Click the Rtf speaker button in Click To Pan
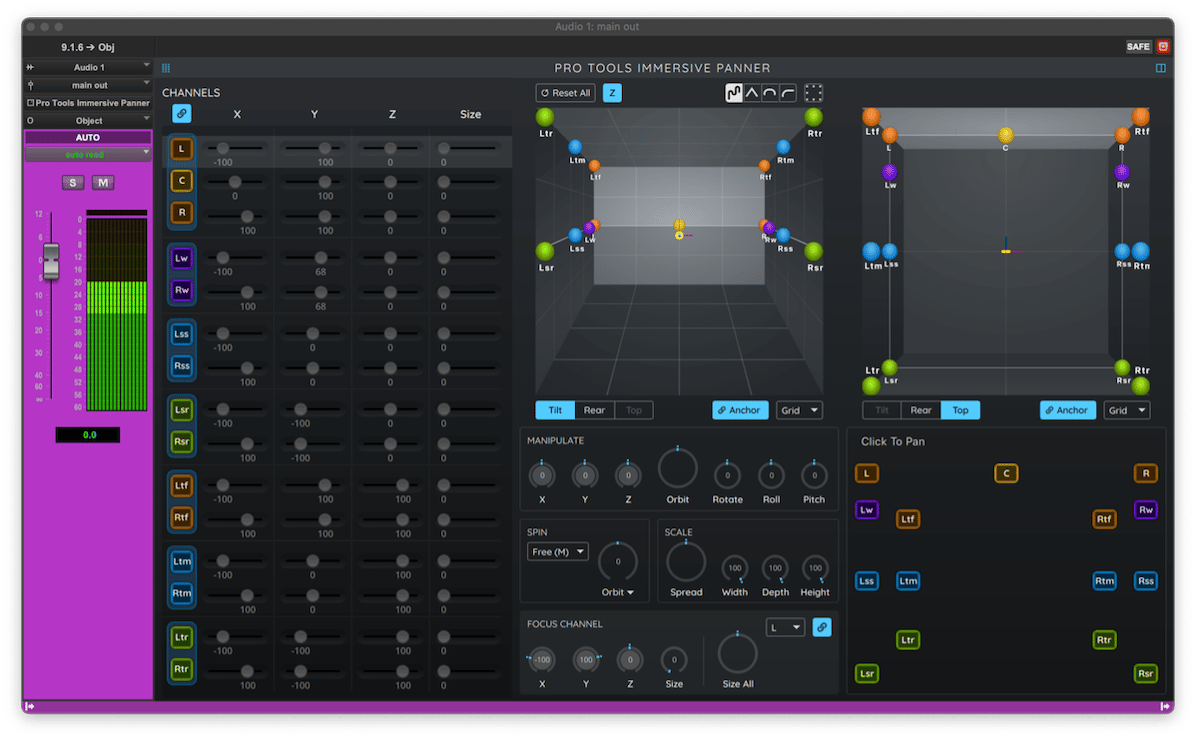Image resolution: width=1200 pixels, height=741 pixels. pyautogui.click(x=1104, y=519)
